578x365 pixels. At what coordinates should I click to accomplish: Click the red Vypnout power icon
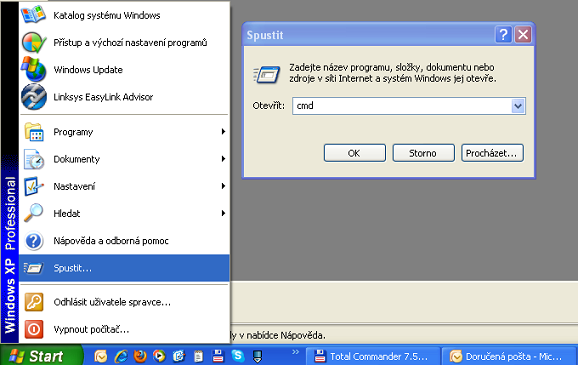(34, 329)
